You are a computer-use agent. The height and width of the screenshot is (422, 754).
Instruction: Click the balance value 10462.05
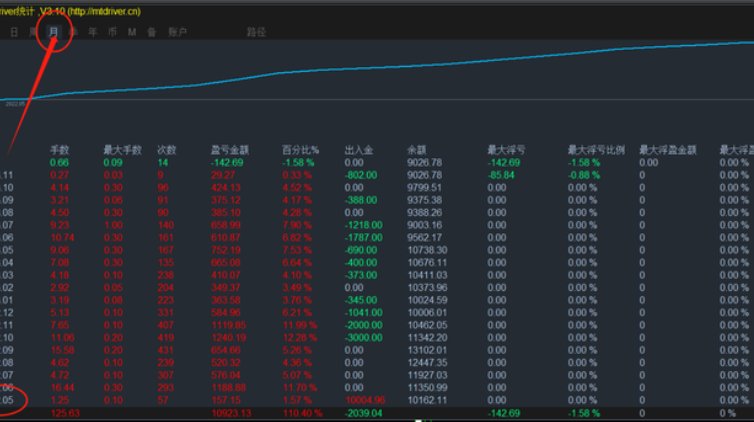[x=427, y=325]
